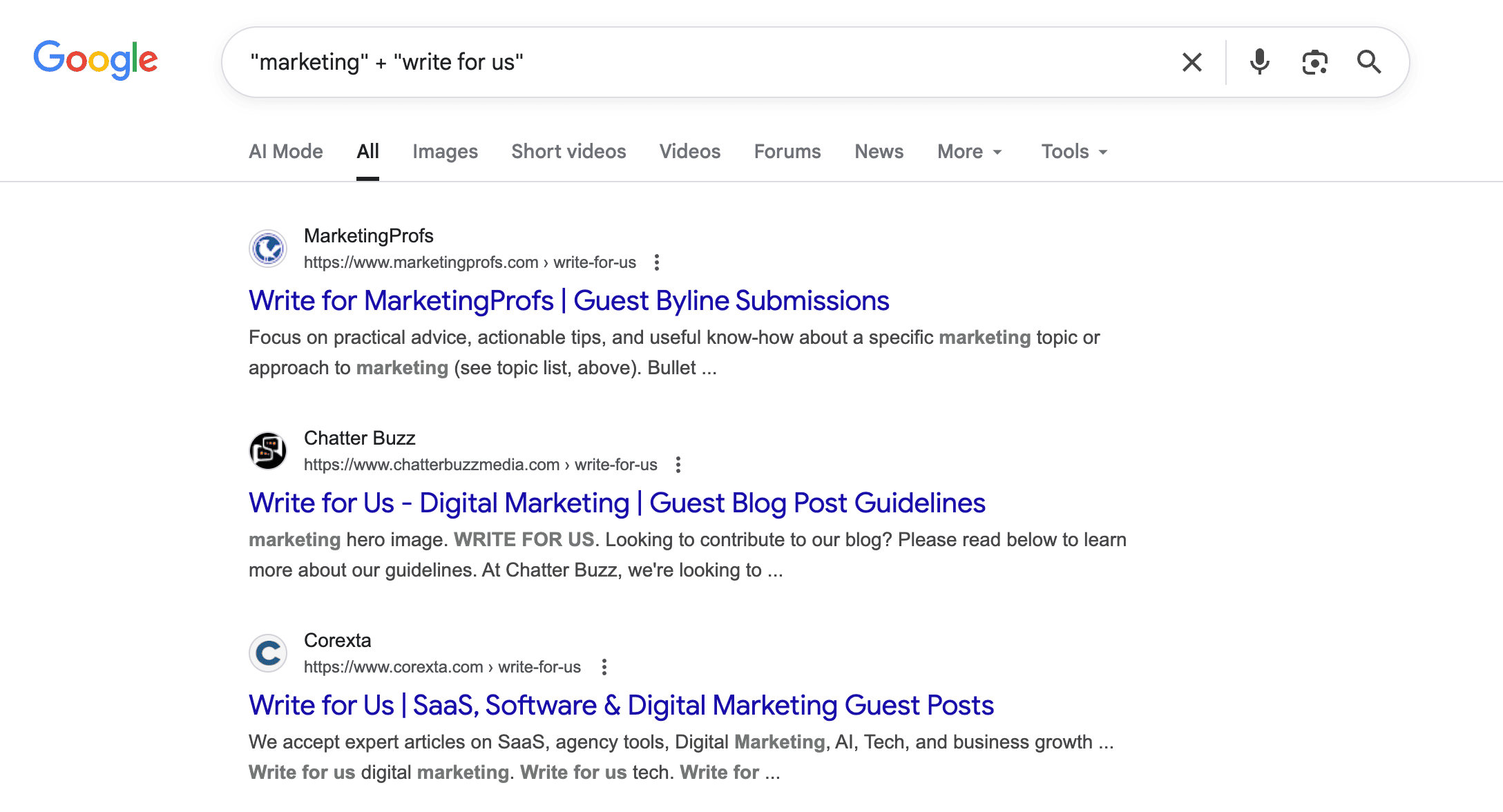Open the Write for MarketingProfs result link
This screenshot has width=1503, height=812.
(568, 300)
